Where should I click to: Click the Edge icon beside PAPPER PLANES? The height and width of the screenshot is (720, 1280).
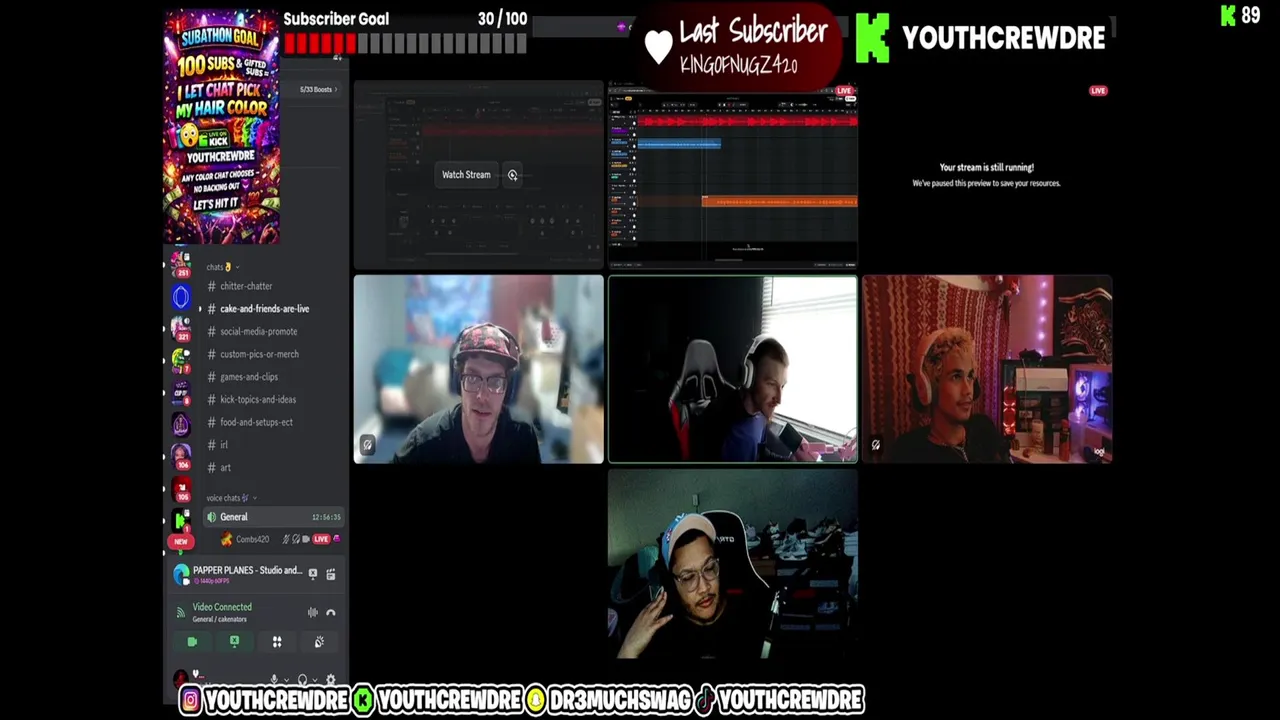pos(181,574)
